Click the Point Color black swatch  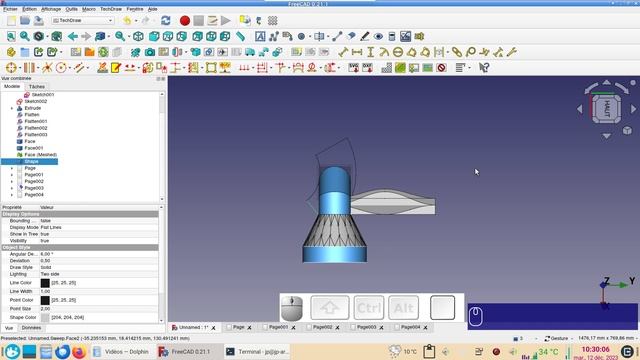point(45,300)
